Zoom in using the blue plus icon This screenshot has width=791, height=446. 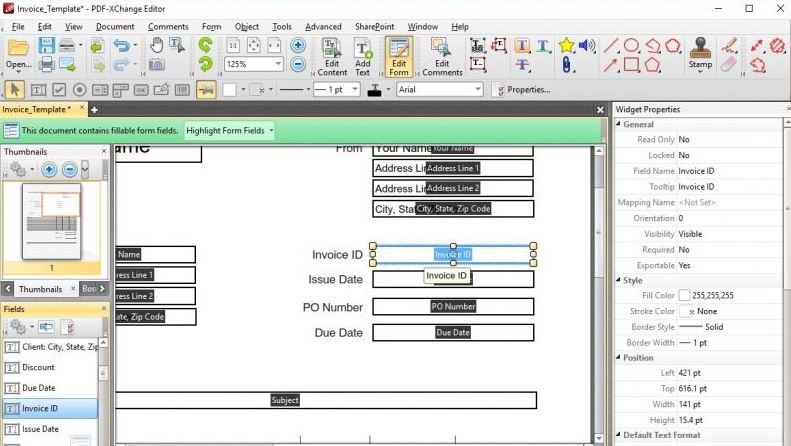[x=298, y=45]
